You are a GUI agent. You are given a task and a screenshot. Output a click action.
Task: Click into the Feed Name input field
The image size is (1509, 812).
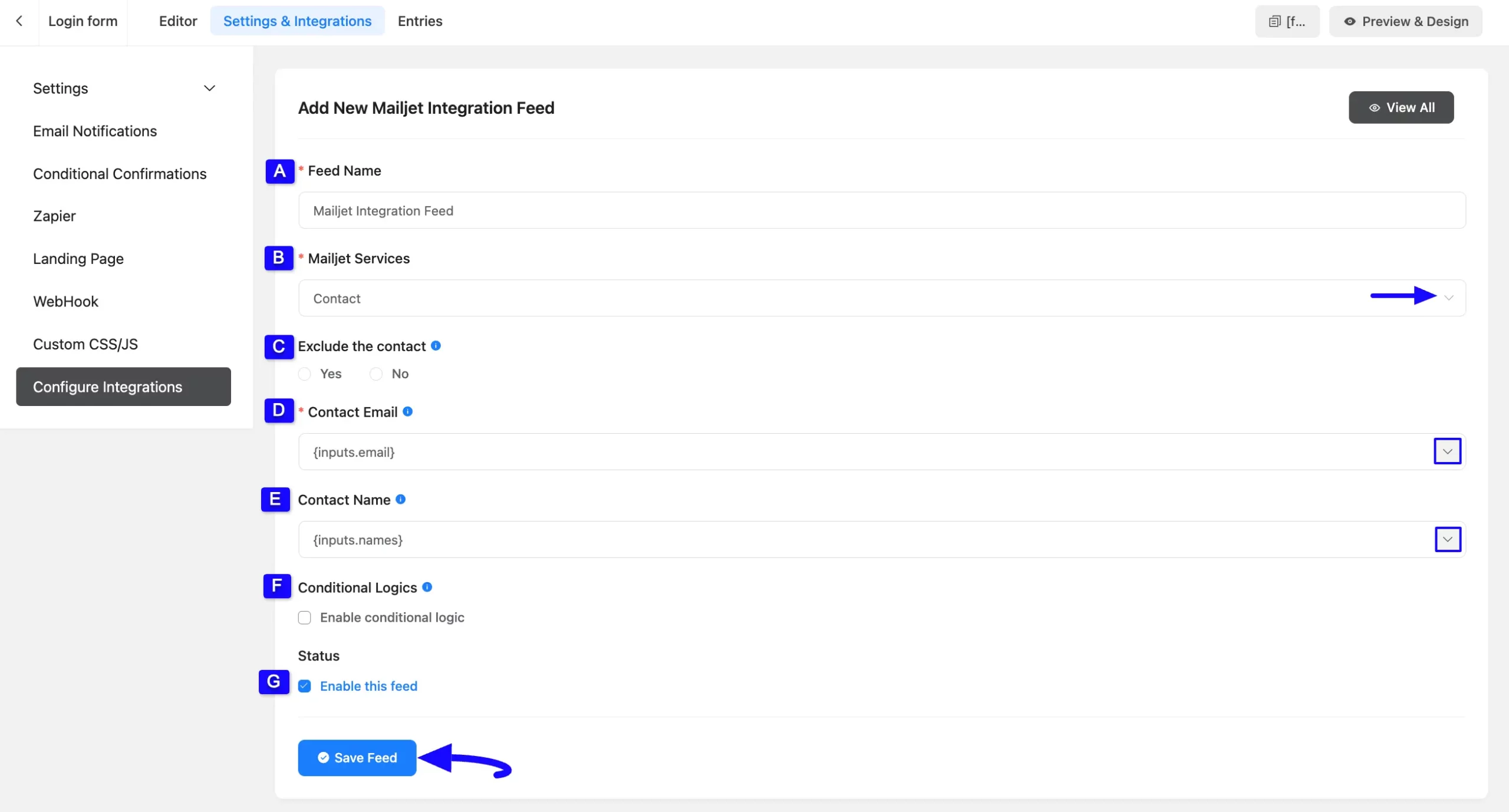tap(882, 210)
